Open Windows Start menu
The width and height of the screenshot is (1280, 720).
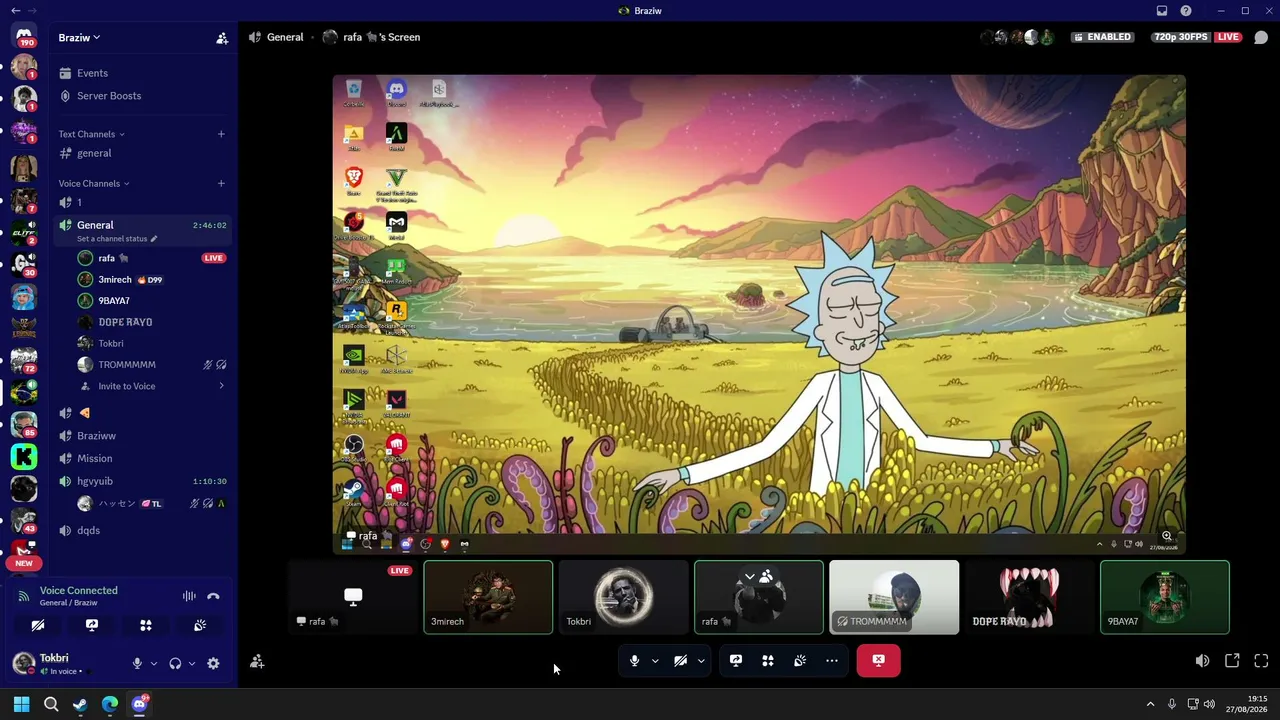point(21,705)
